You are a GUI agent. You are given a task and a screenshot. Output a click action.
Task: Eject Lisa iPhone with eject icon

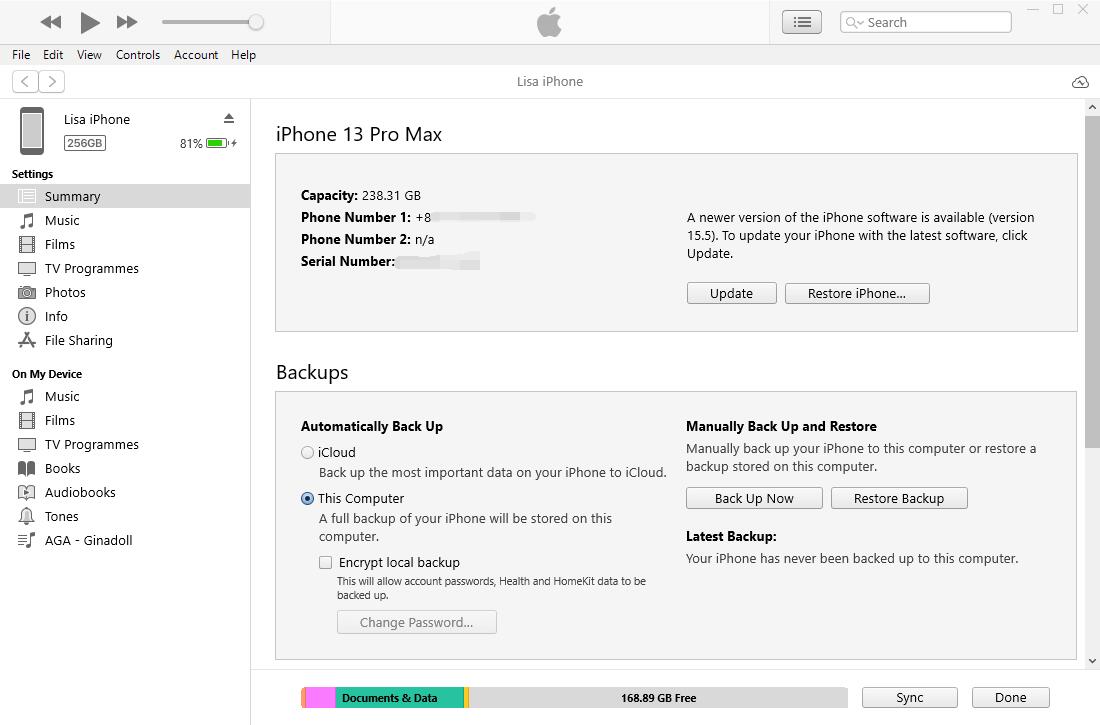[229, 118]
